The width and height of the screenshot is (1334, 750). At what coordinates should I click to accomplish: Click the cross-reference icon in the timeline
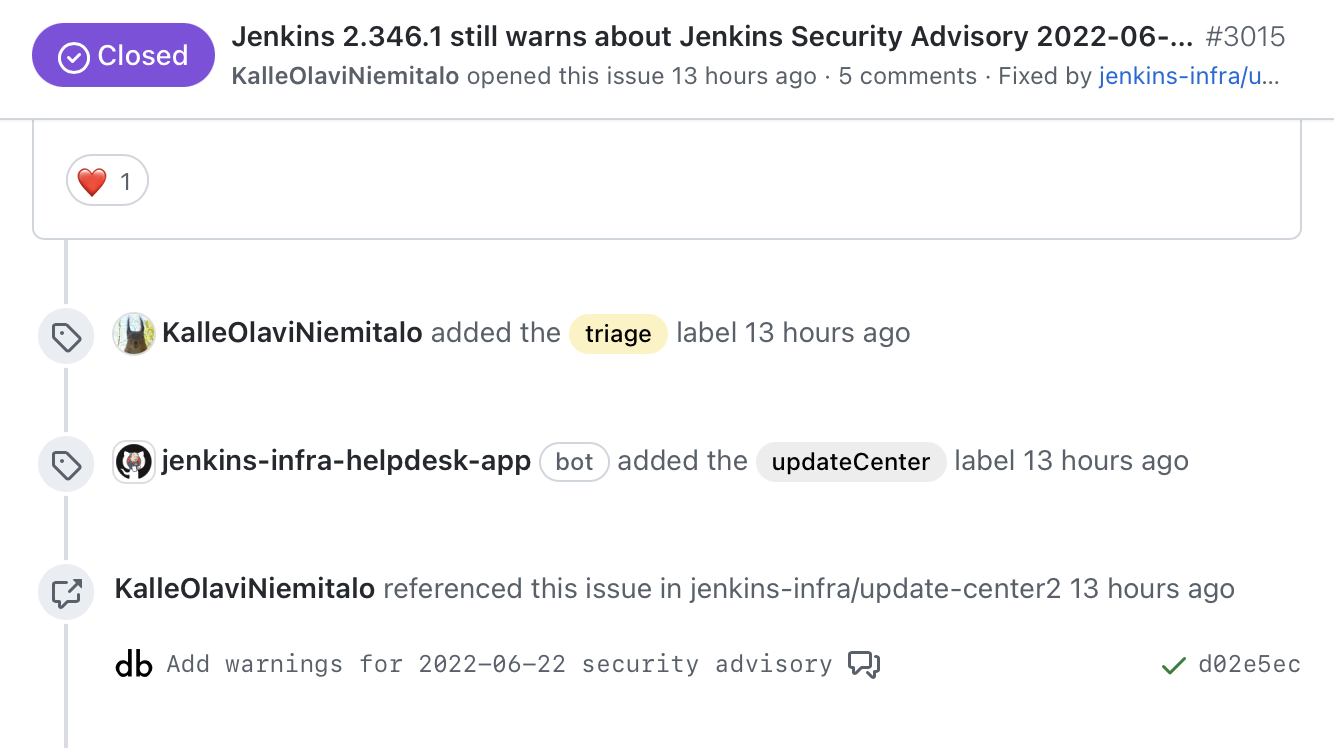tap(65, 592)
